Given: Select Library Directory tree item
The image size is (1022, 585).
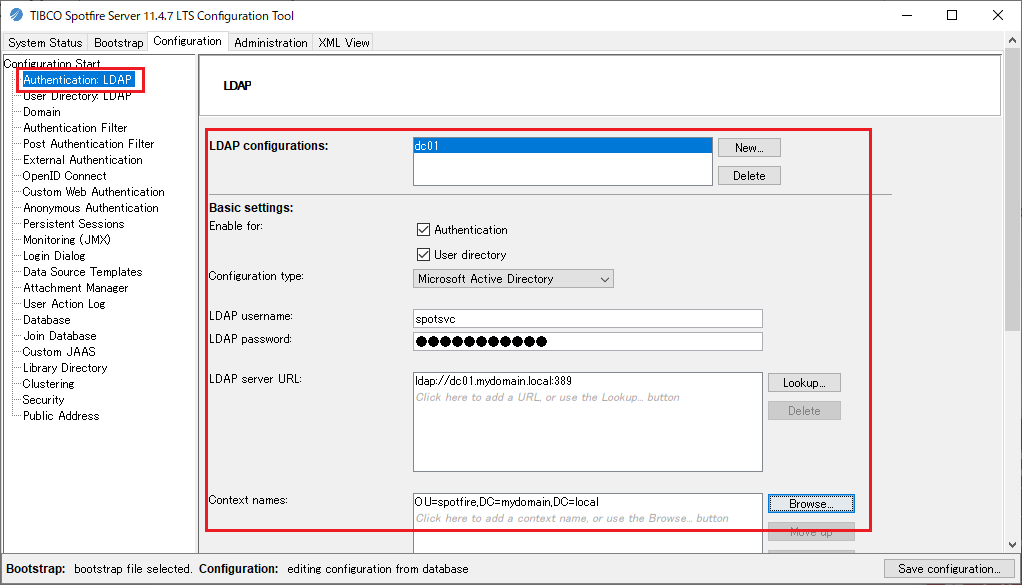Looking at the screenshot, I should click(x=65, y=367).
